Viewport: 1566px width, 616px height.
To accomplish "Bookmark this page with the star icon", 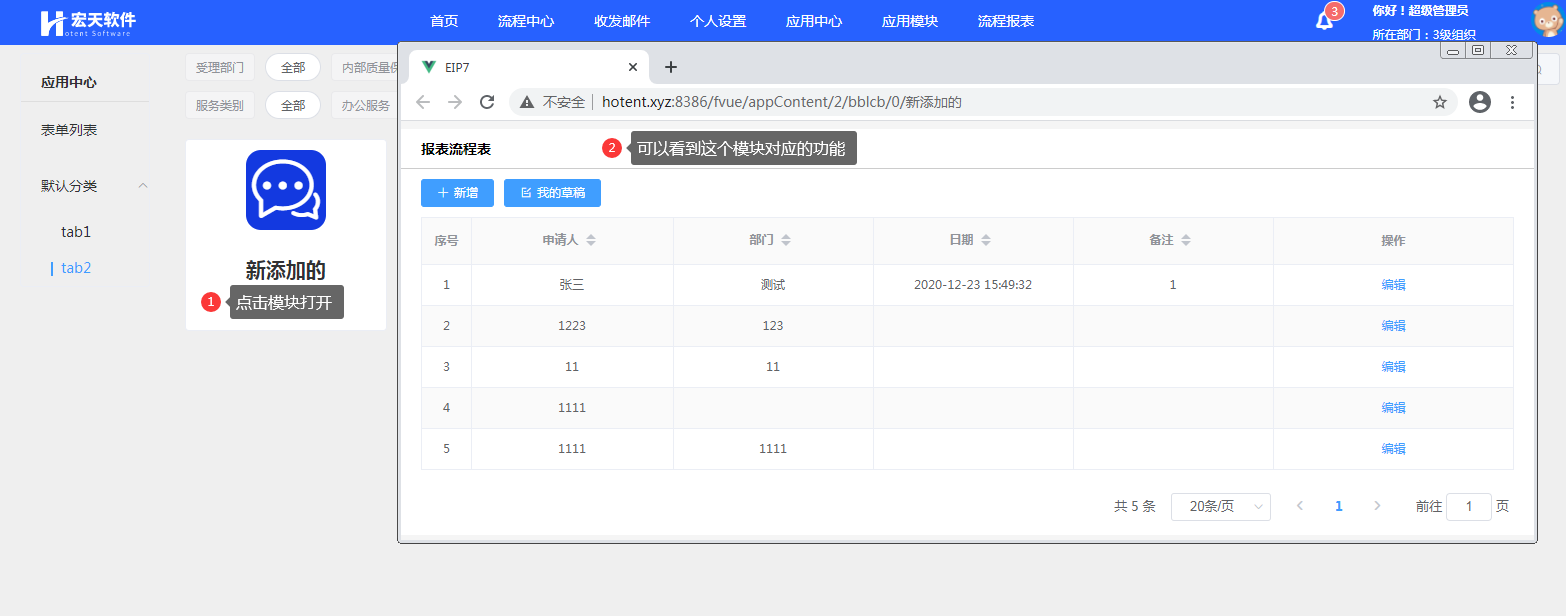I will tap(1440, 102).
